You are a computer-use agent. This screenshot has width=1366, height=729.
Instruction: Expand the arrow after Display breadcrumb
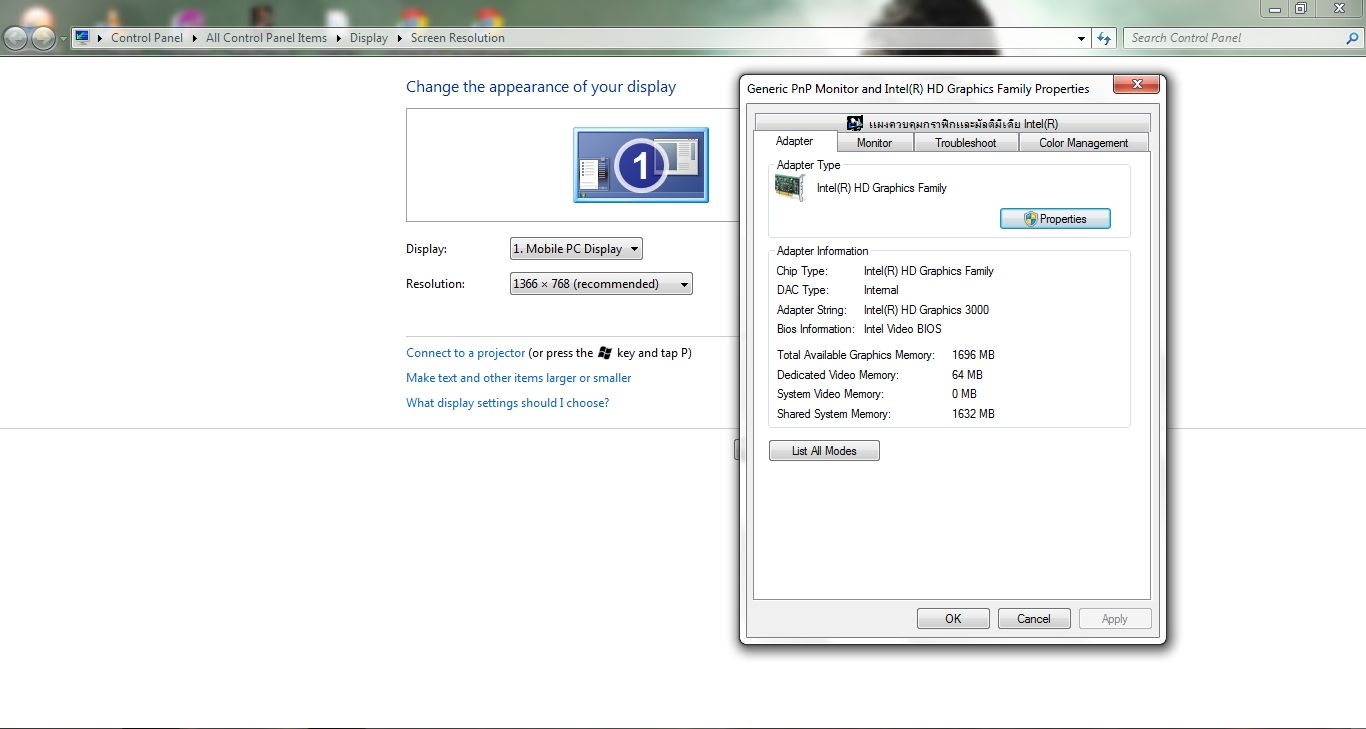coord(399,38)
